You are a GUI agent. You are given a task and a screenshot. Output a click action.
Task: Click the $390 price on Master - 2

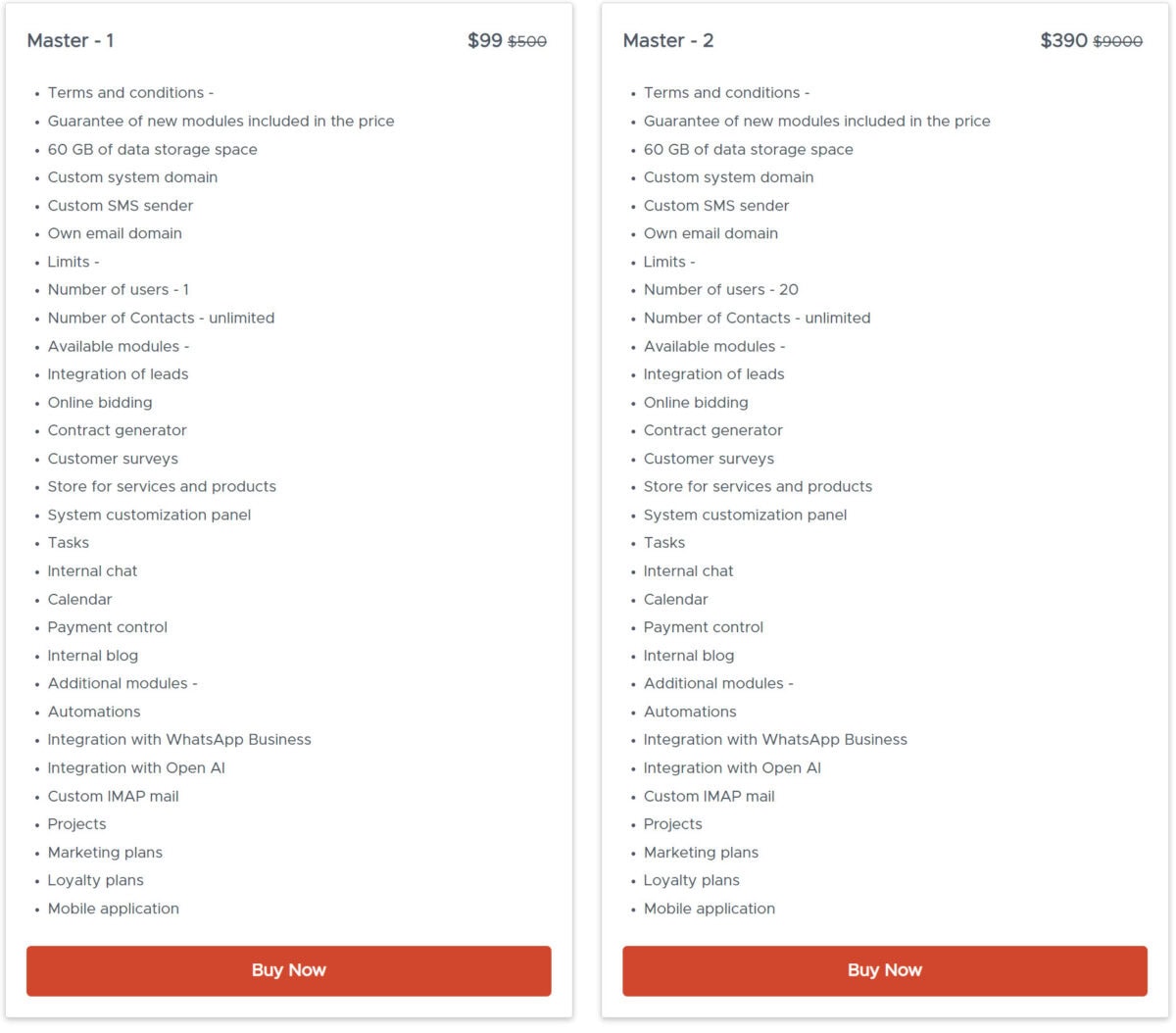coord(1063,40)
